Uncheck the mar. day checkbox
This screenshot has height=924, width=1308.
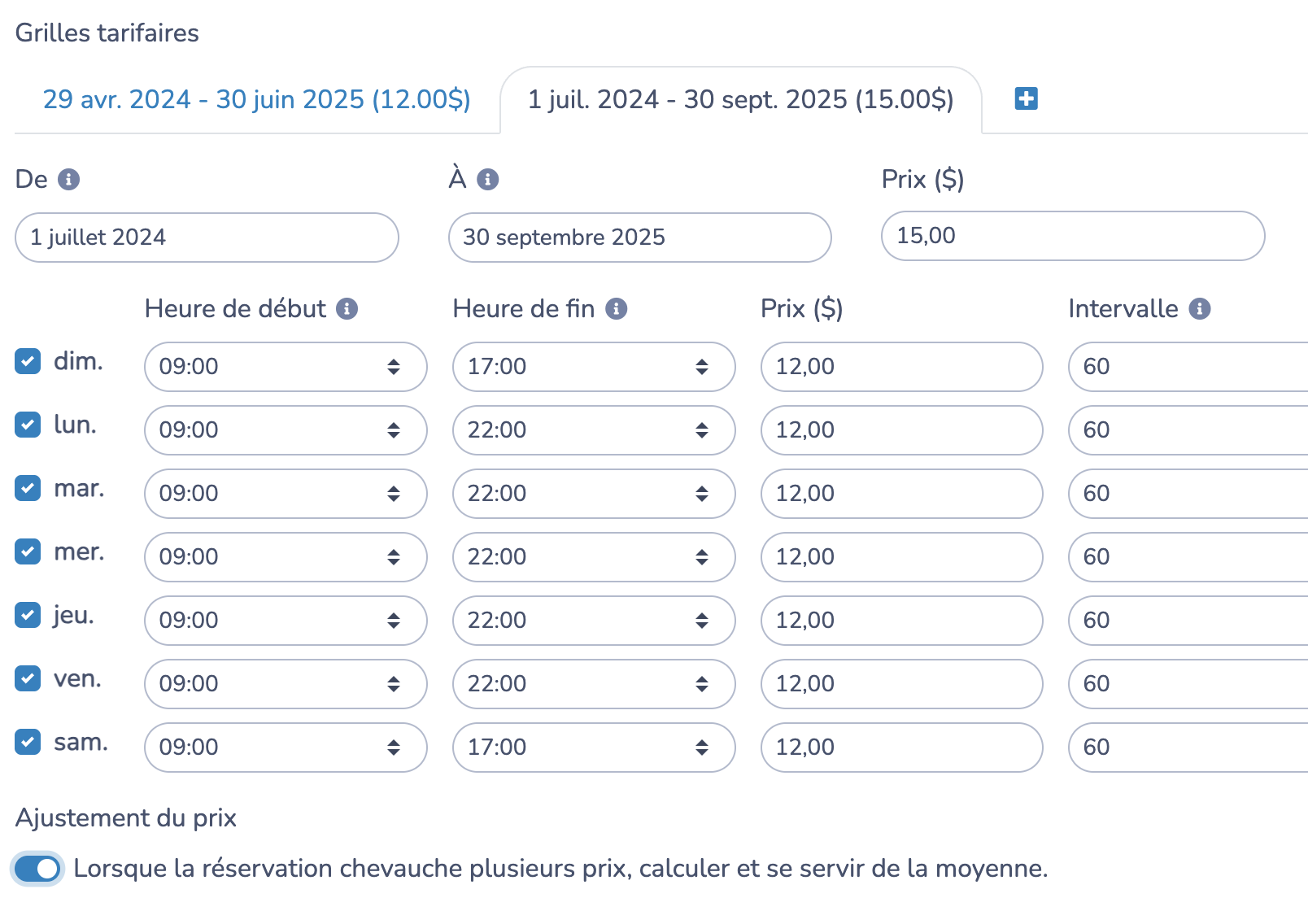point(28,488)
